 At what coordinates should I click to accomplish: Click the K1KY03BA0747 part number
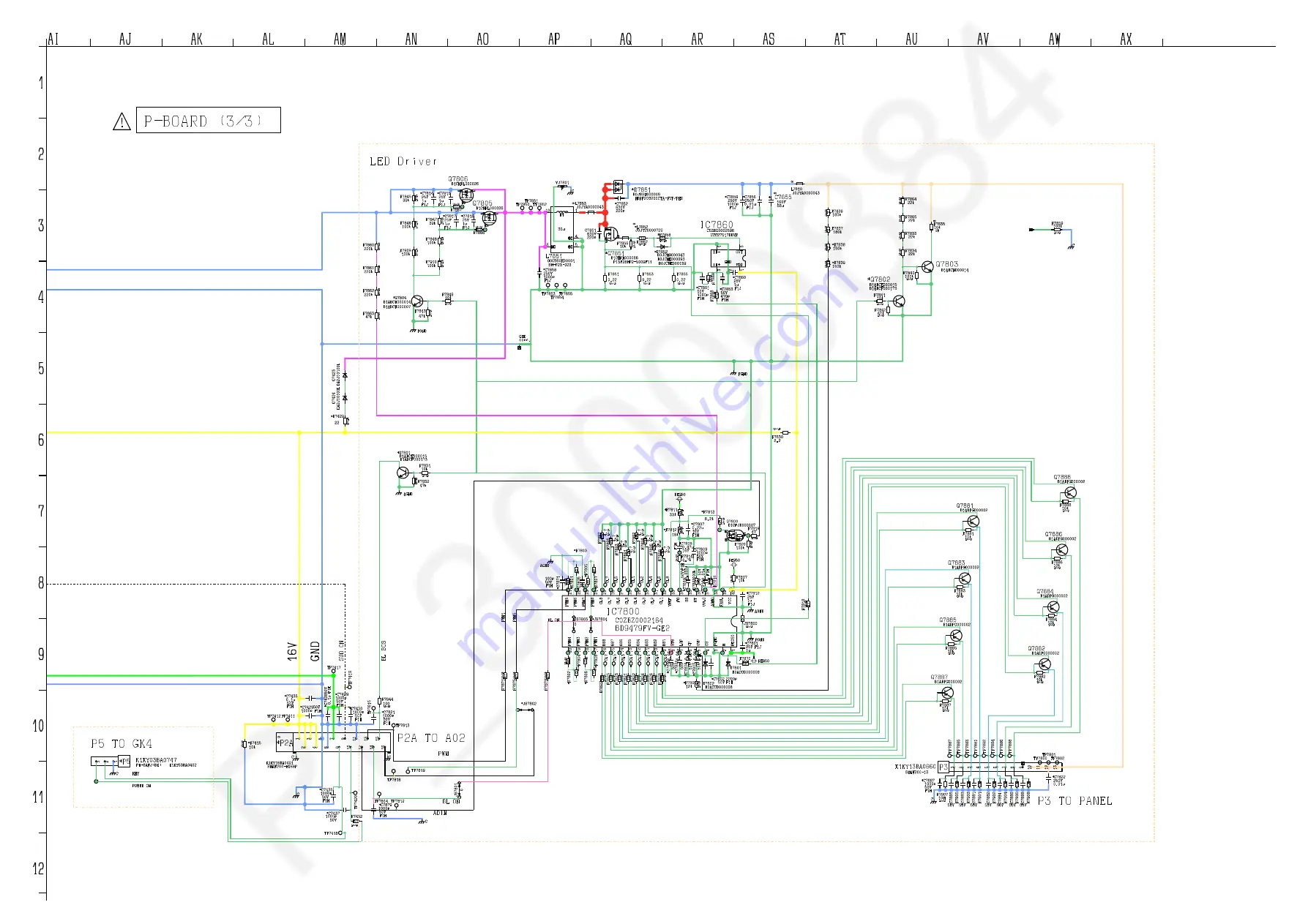pos(156,760)
